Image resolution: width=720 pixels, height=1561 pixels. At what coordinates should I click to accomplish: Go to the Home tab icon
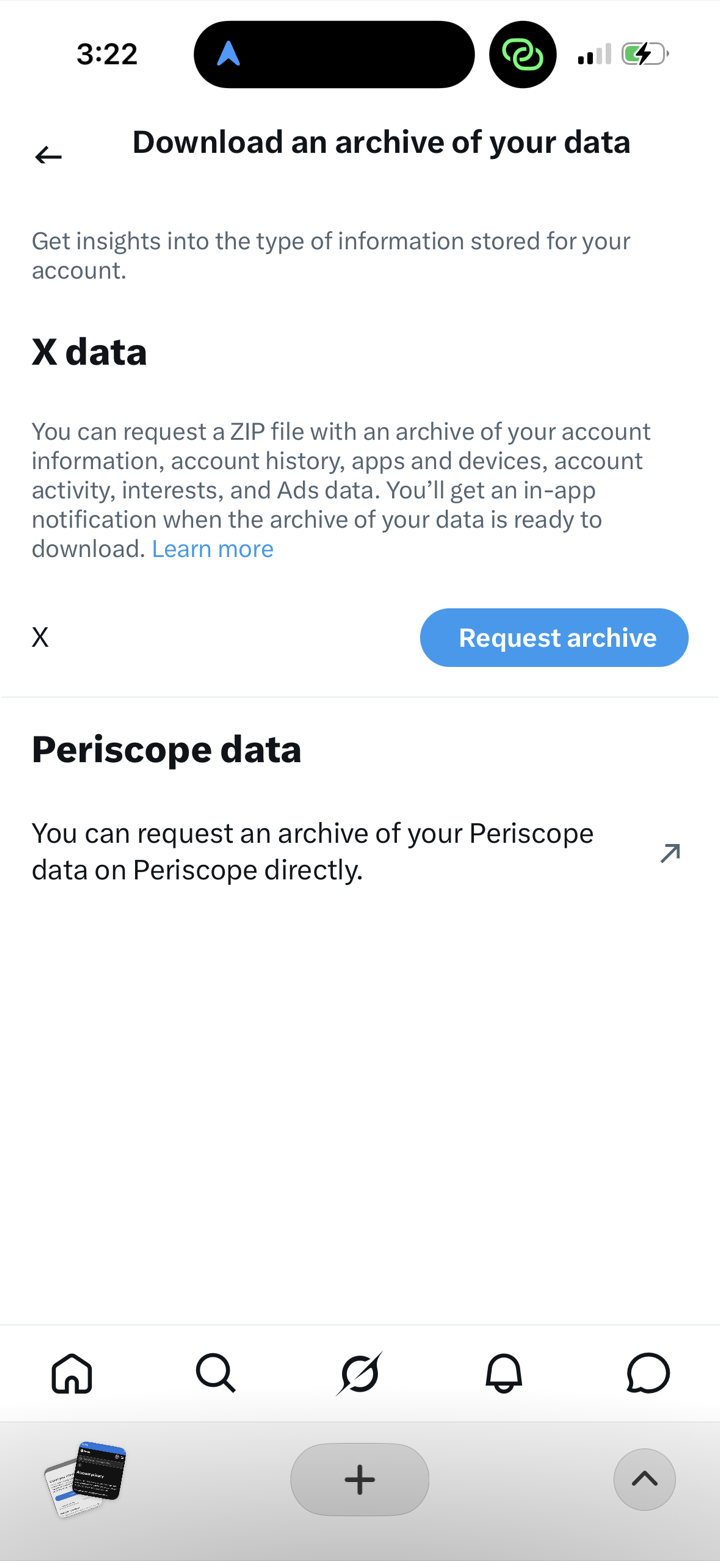click(72, 1373)
